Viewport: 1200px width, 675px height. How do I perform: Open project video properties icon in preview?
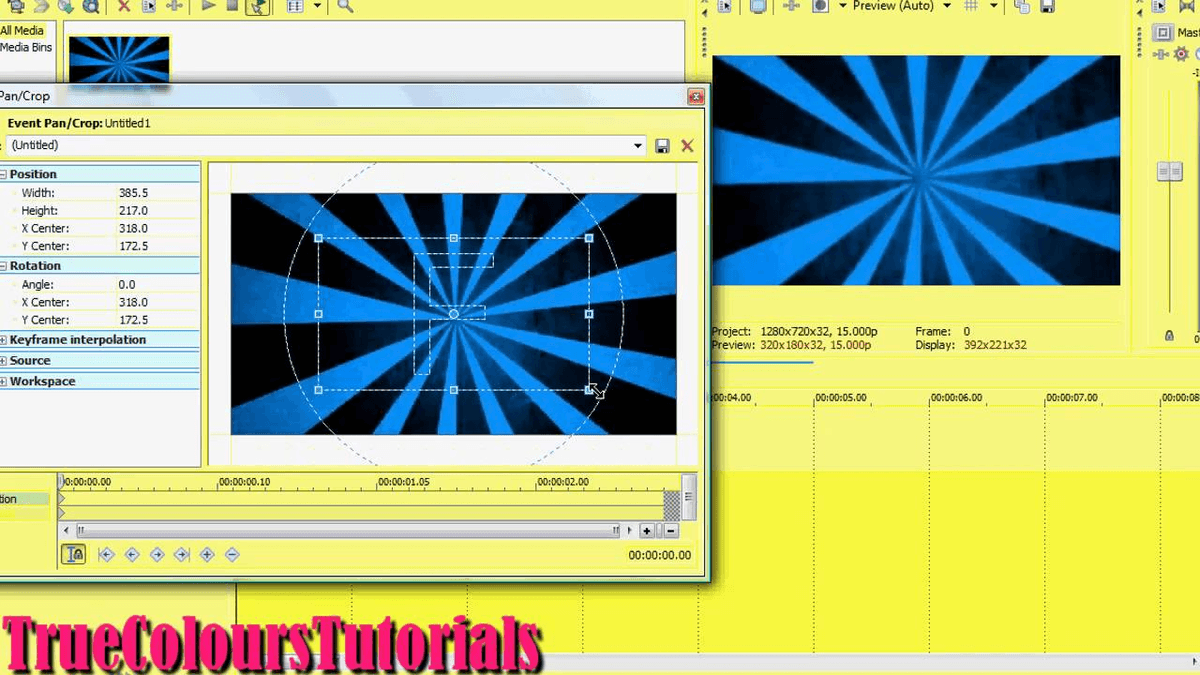(x=725, y=6)
